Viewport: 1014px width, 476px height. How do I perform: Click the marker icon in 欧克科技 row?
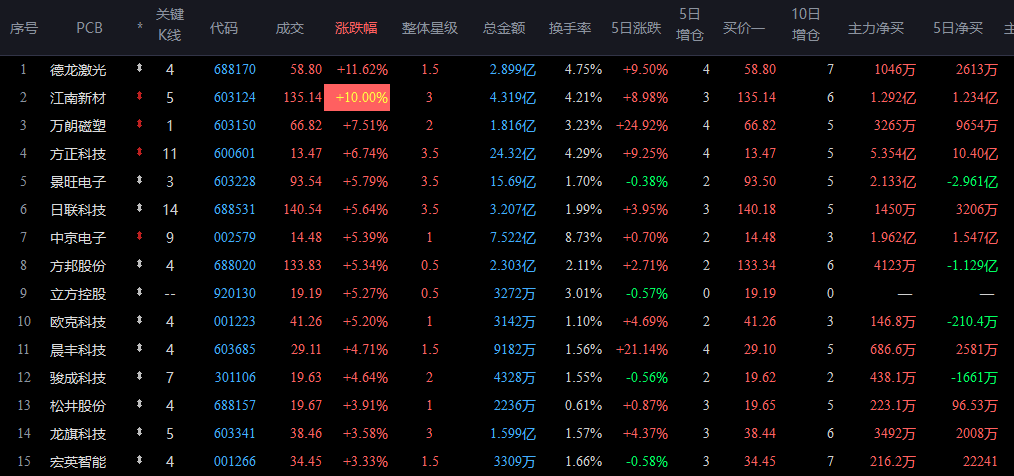tap(139, 320)
